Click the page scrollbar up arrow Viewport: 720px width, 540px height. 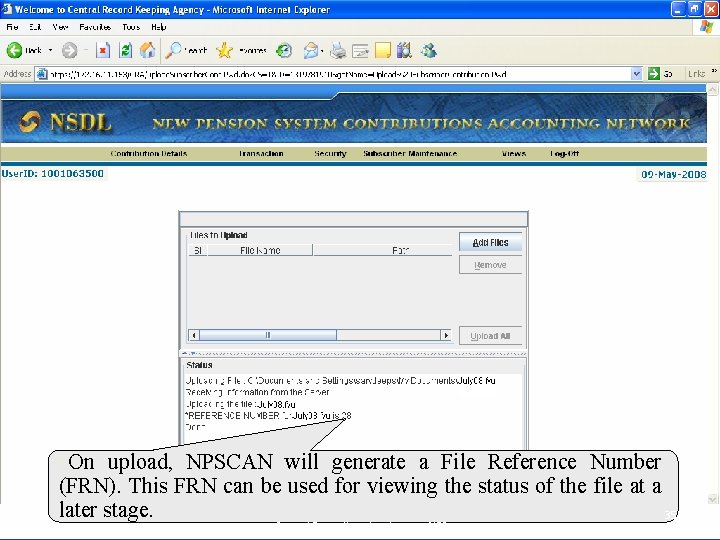pyautogui.click(x=712, y=89)
